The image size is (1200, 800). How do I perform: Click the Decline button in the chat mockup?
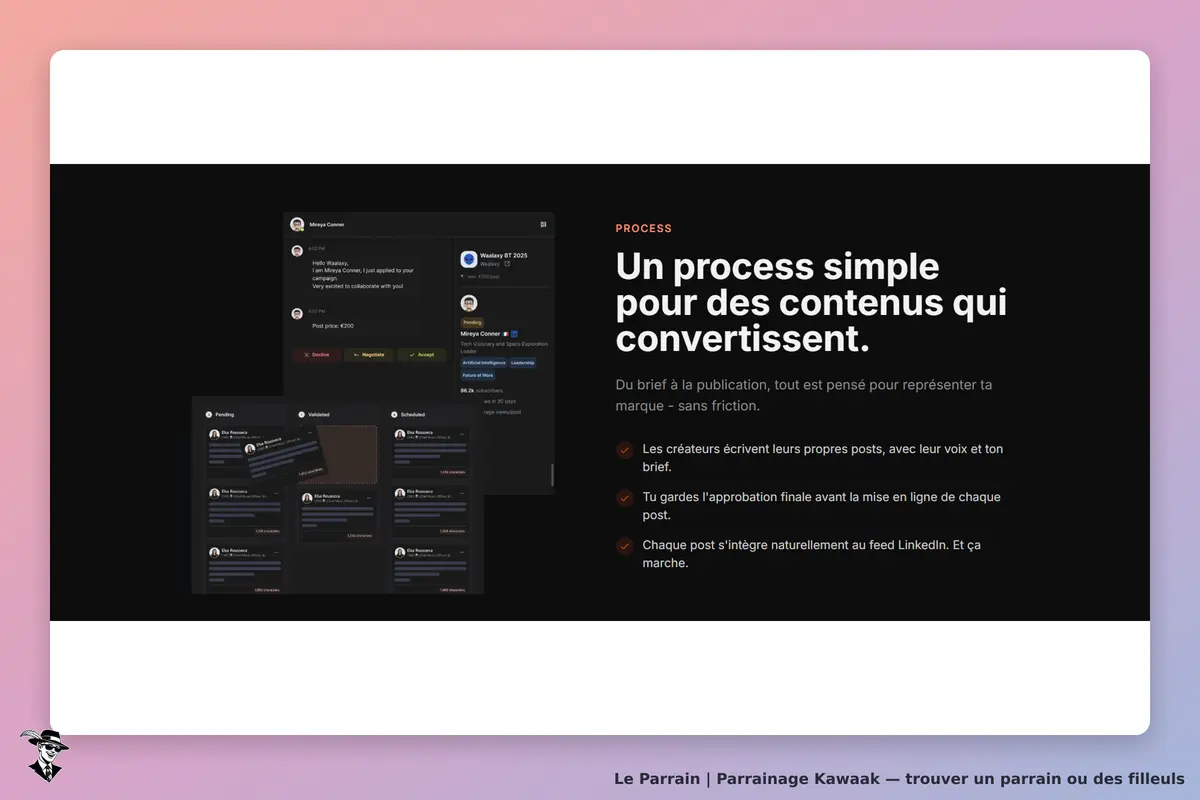click(x=316, y=354)
